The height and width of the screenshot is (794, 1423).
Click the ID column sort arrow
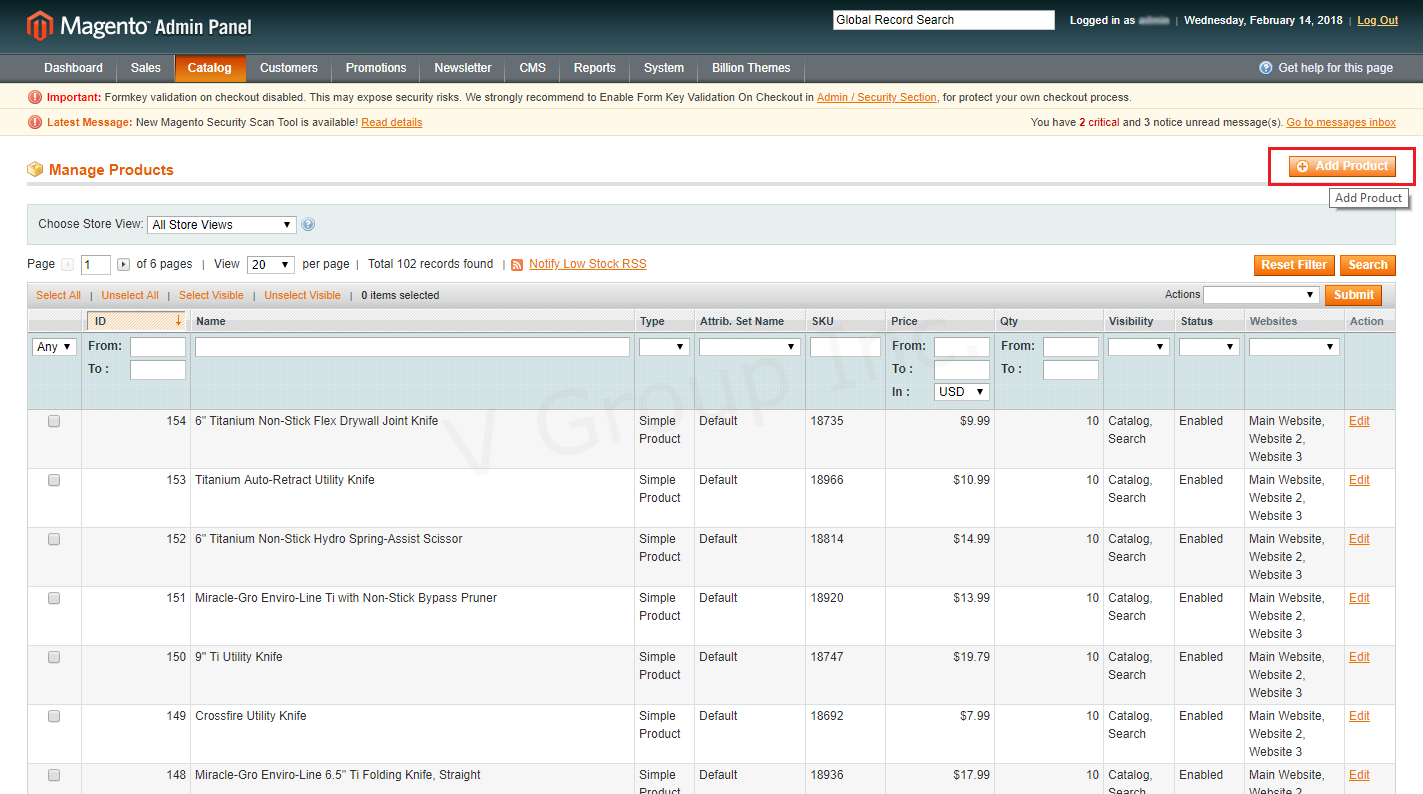pos(178,321)
